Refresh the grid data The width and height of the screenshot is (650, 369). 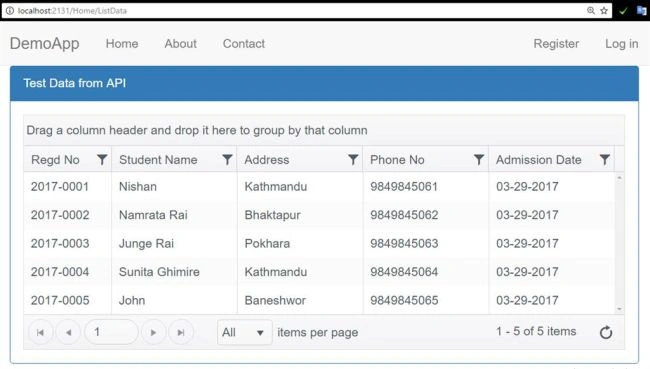click(x=606, y=332)
